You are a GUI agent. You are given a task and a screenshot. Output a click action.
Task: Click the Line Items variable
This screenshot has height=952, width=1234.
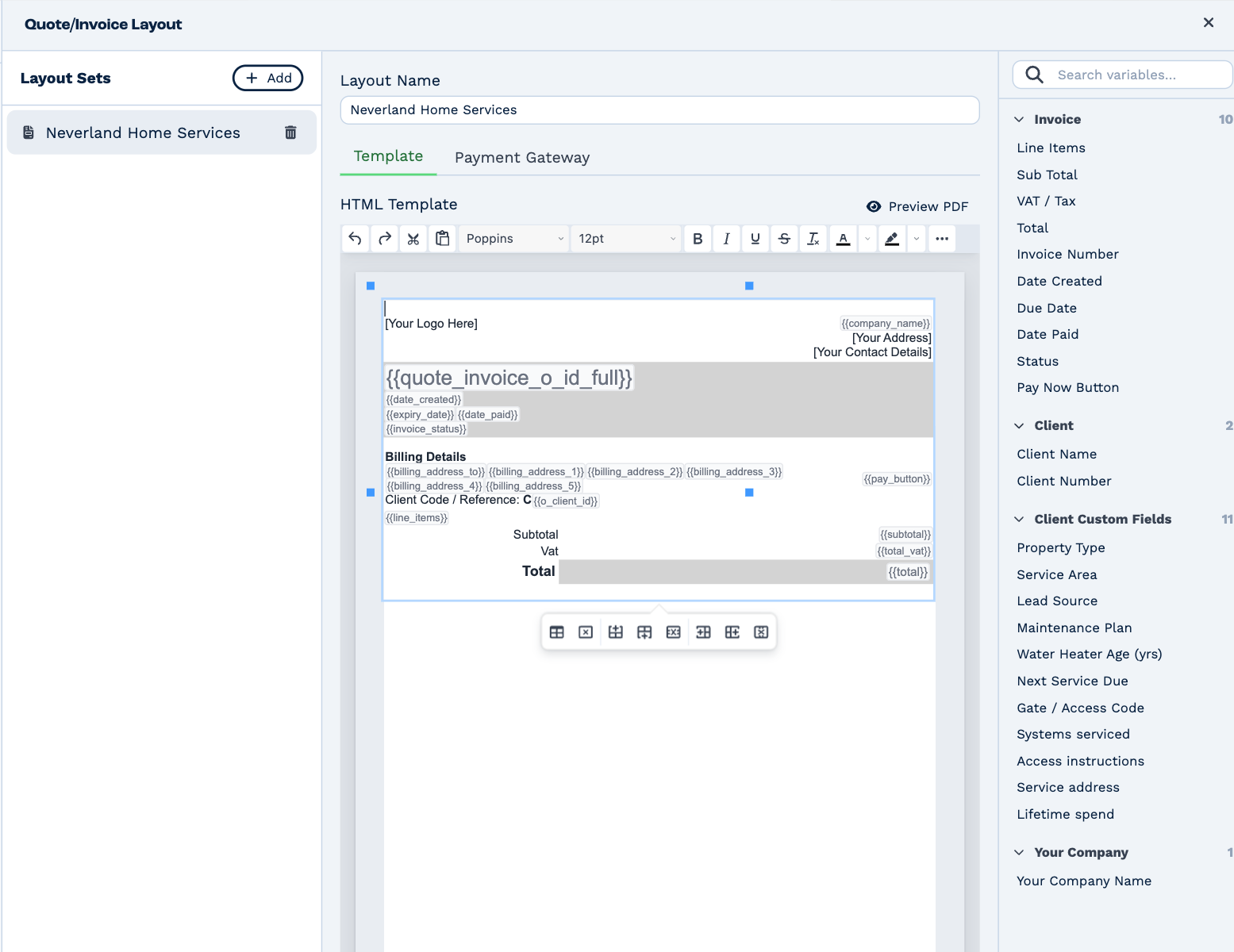[1051, 148]
